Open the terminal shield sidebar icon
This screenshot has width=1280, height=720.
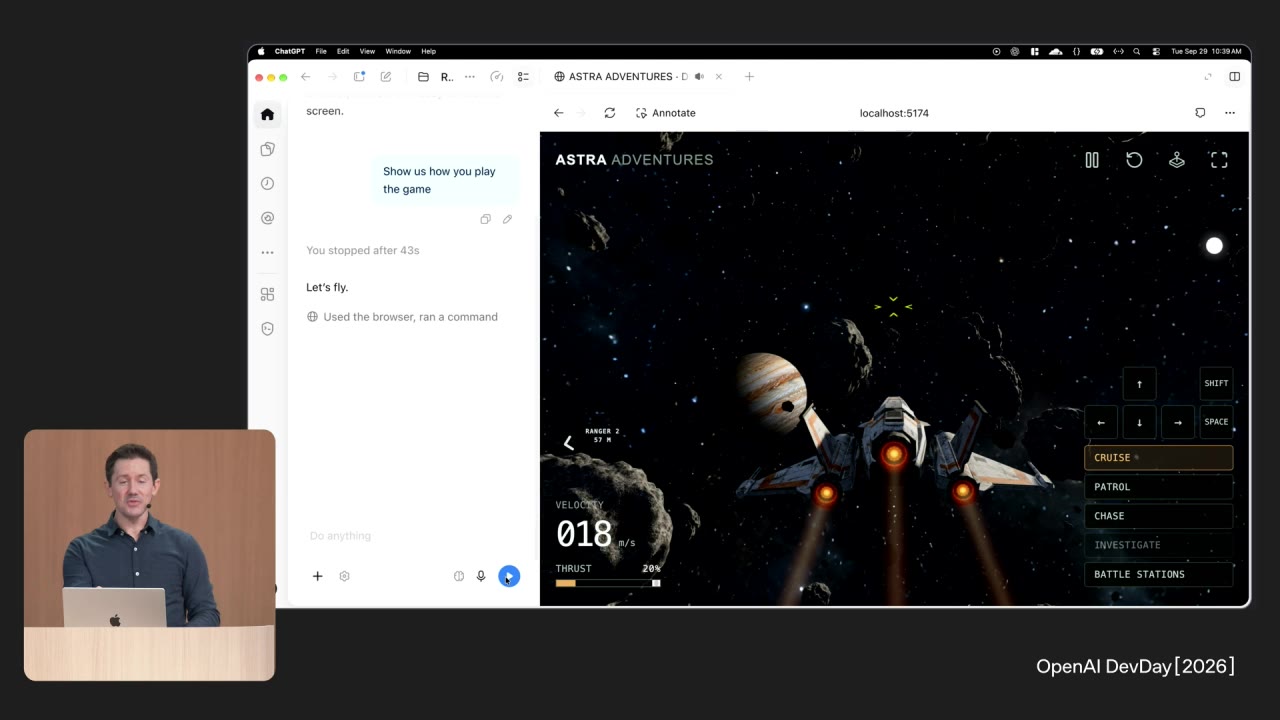coord(267,328)
